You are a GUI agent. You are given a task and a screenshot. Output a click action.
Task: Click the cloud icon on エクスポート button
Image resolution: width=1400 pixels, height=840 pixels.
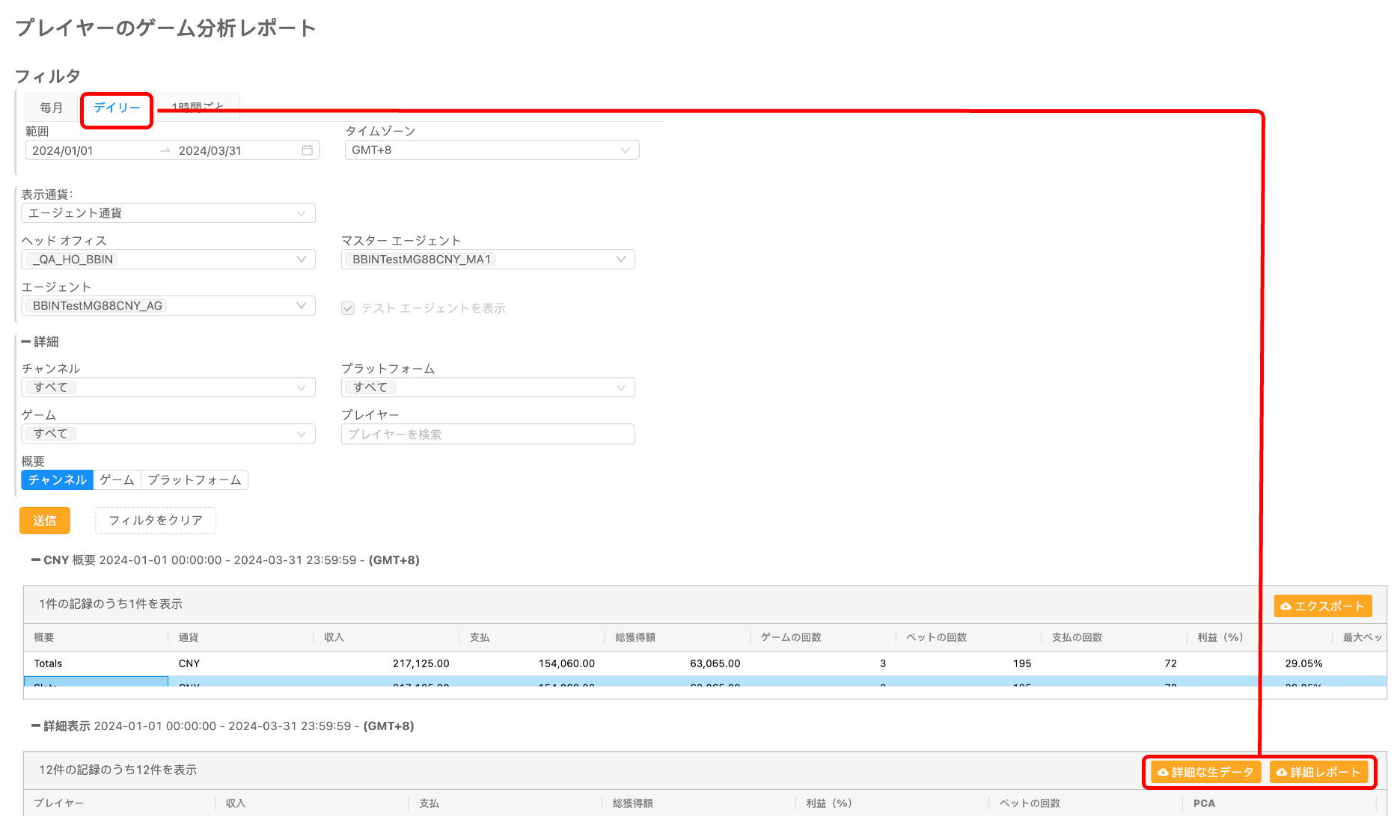(x=1286, y=607)
